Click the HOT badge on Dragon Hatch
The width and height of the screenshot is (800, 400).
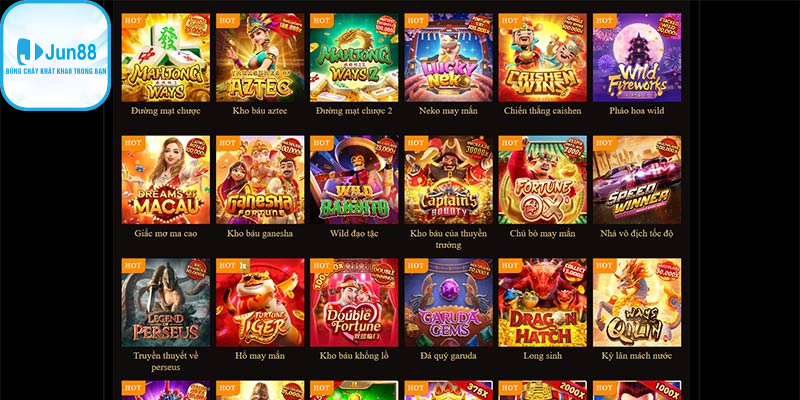pos(510,265)
